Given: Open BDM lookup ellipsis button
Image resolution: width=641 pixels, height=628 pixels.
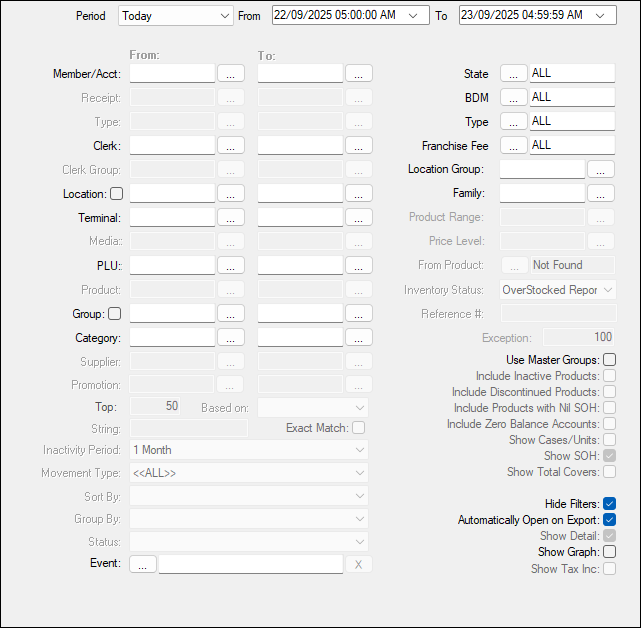Looking at the screenshot, I should 513,98.
